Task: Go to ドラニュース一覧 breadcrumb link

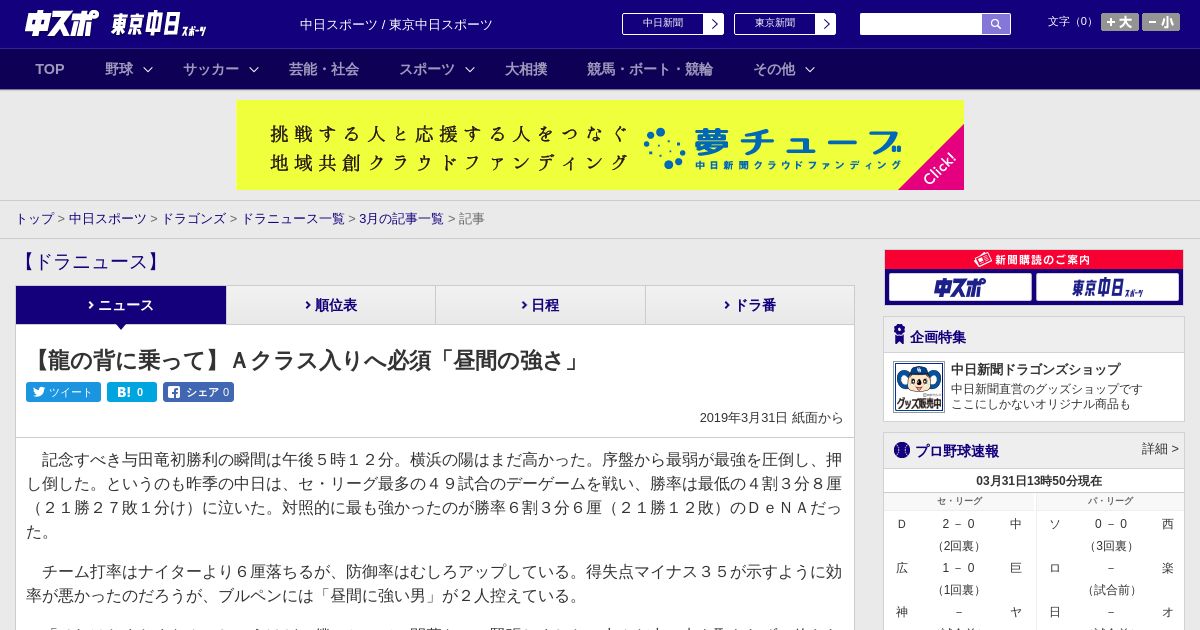Action: pyautogui.click(x=293, y=218)
